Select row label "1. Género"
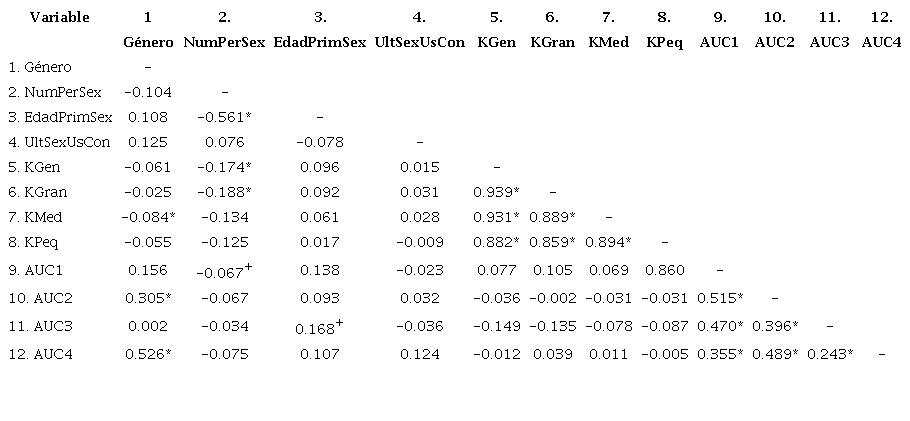Image resolution: width=910 pixels, height=421 pixels. point(40,67)
